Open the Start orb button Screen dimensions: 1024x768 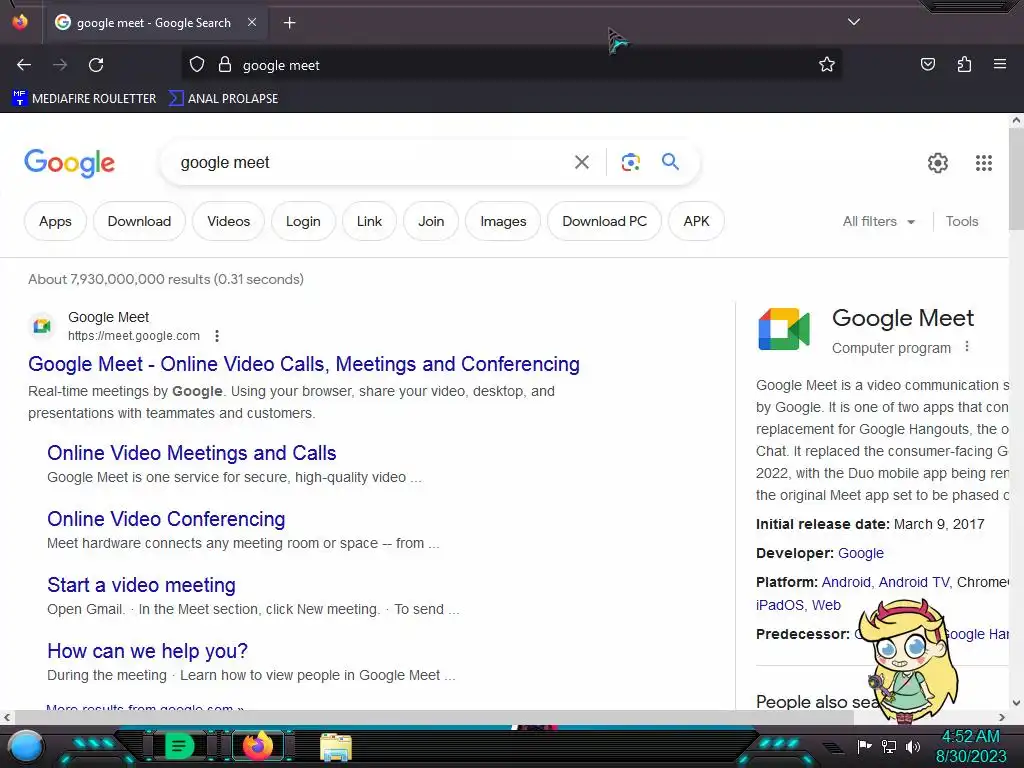tap(26, 746)
